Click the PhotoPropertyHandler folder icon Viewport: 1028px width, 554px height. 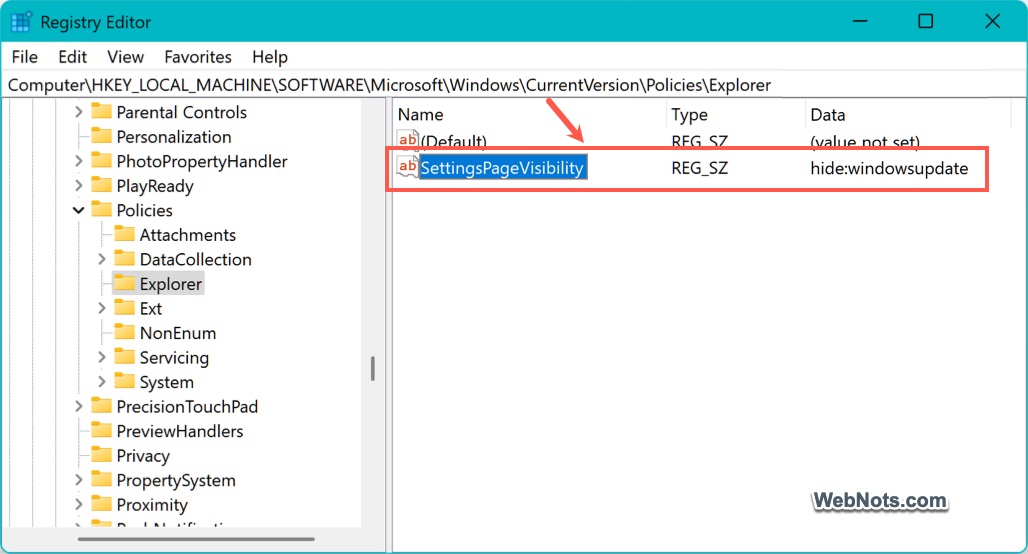pos(101,160)
